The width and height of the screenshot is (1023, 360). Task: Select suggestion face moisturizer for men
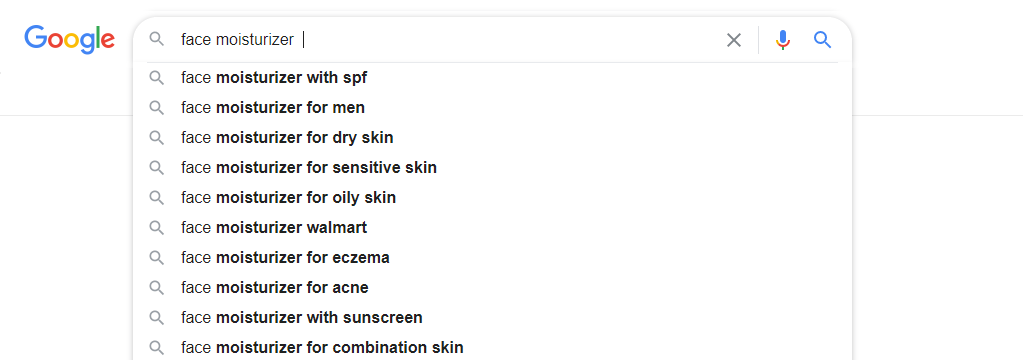click(x=493, y=108)
